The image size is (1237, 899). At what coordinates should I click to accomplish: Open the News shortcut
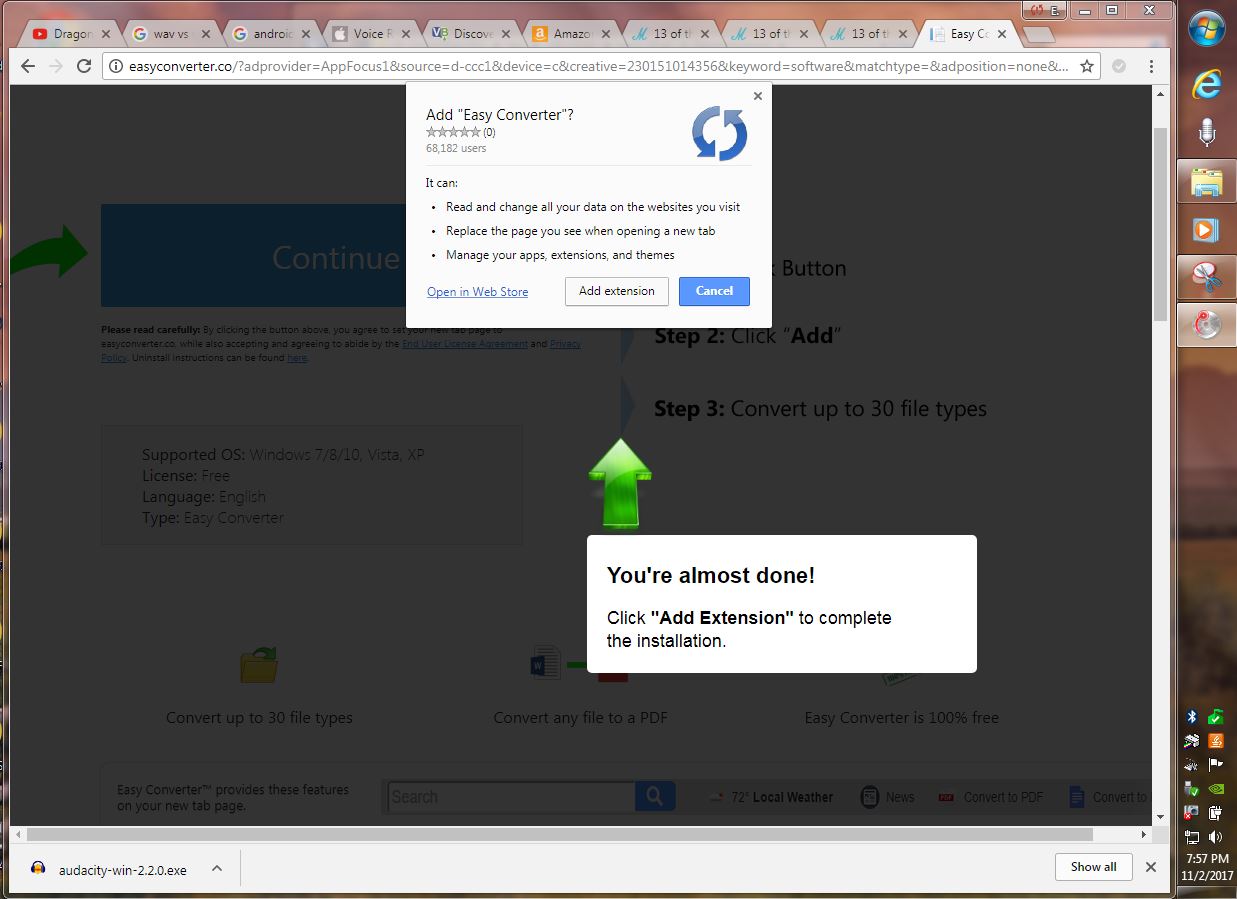tap(888, 797)
